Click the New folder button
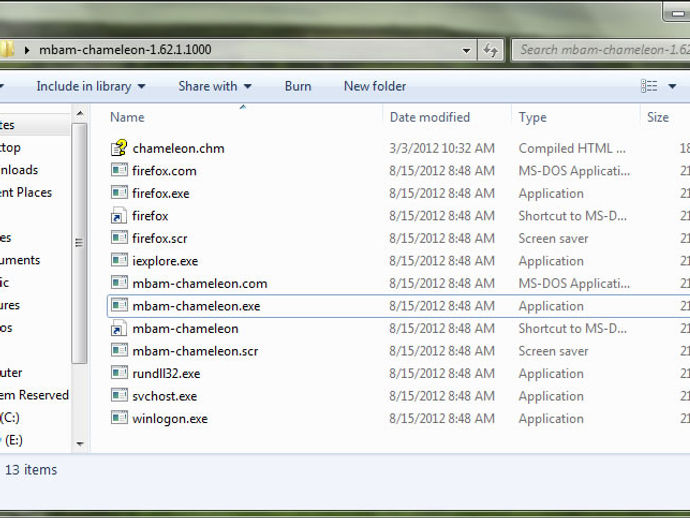690x518 pixels. coord(375,86)
